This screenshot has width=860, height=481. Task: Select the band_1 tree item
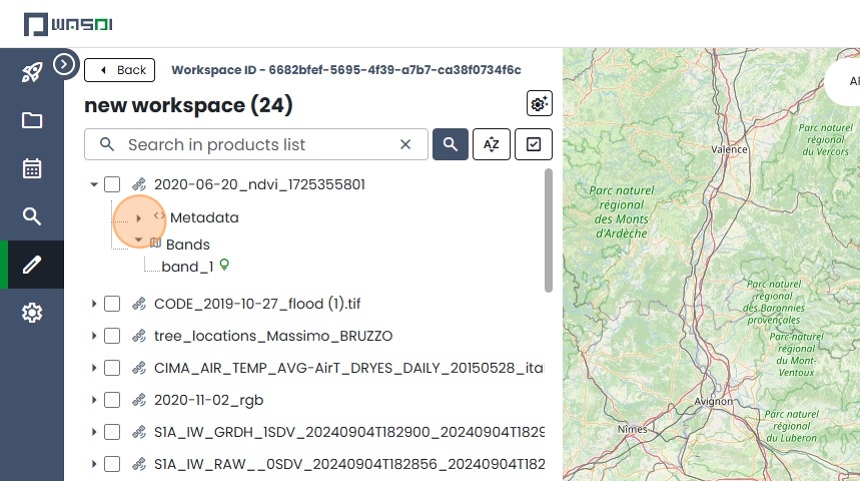187,267
